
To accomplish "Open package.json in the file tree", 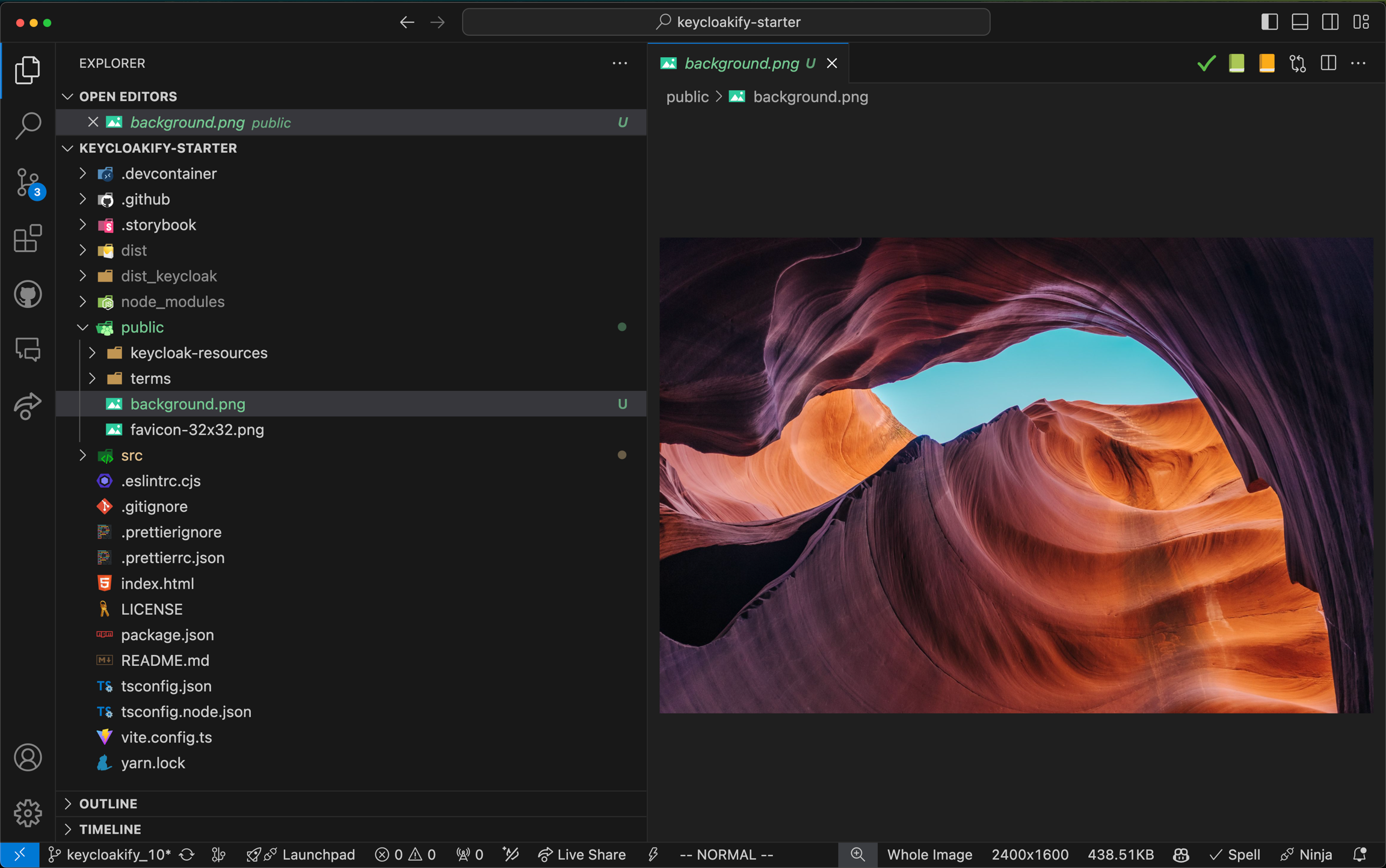I will point(167,635).
